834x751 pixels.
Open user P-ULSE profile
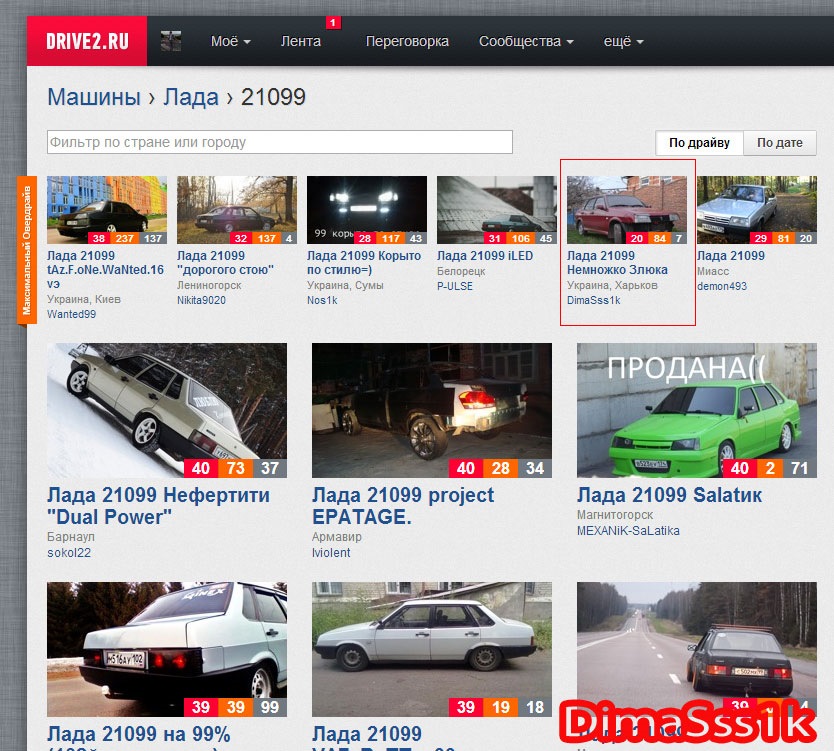click(455, 286)
